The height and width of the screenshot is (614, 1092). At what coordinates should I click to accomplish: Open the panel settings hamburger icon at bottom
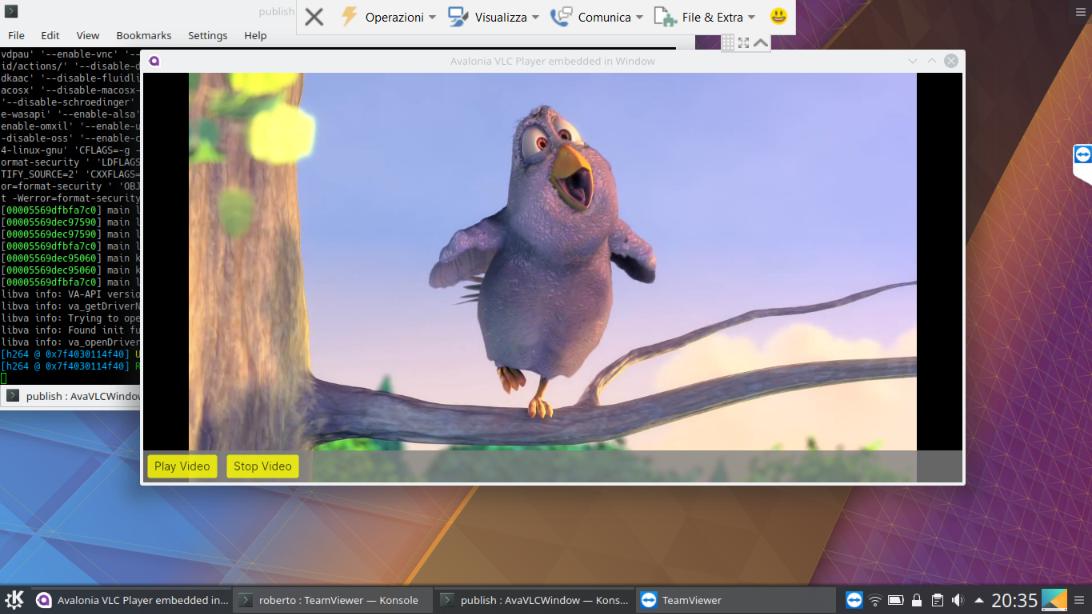(1079, 600)
